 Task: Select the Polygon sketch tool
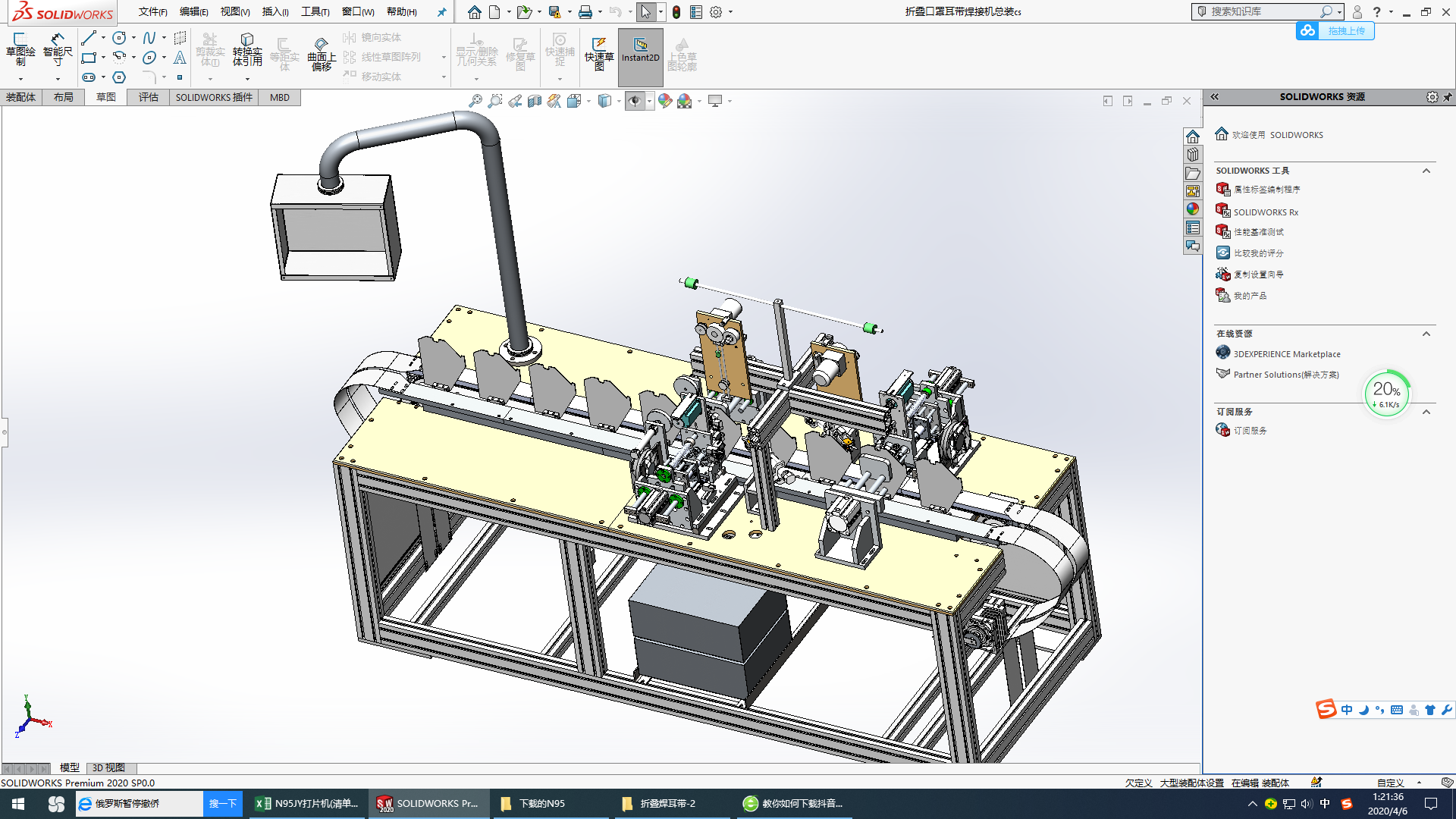[x=119, y=77]
